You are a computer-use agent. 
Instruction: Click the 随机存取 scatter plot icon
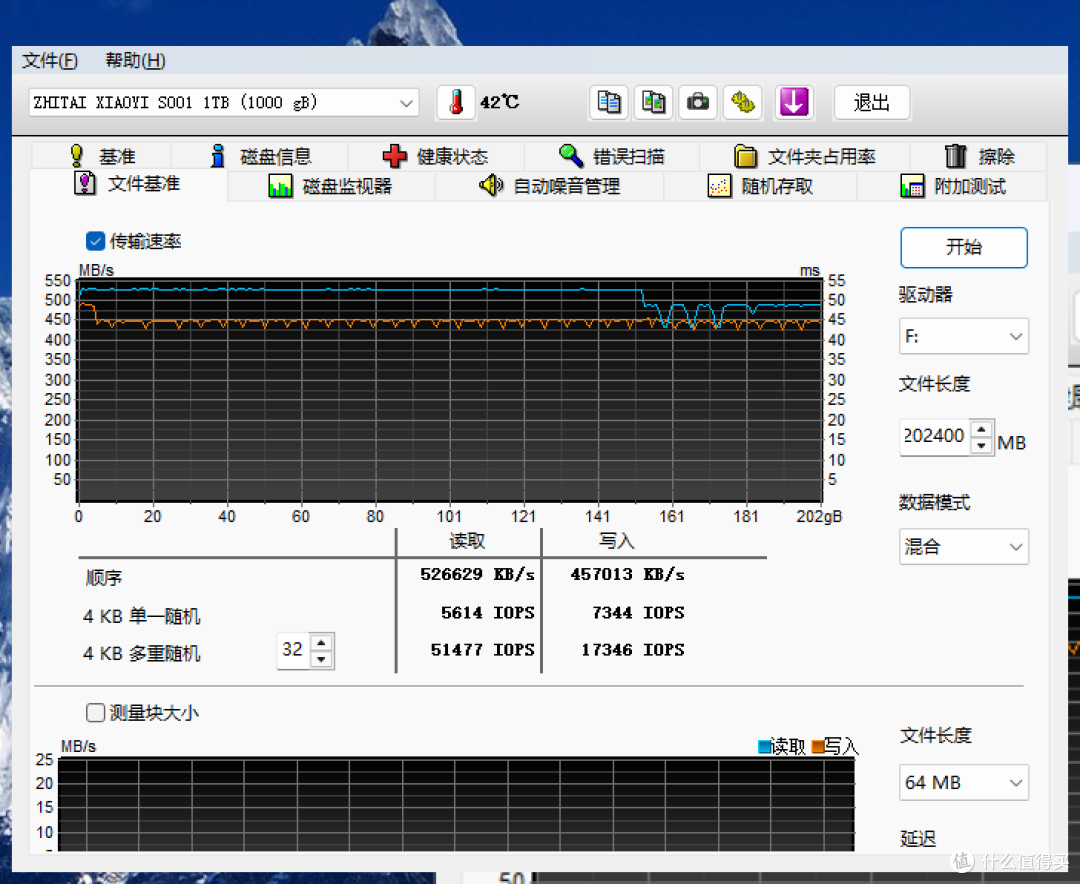pyautogui.click(x=719, y=186)
